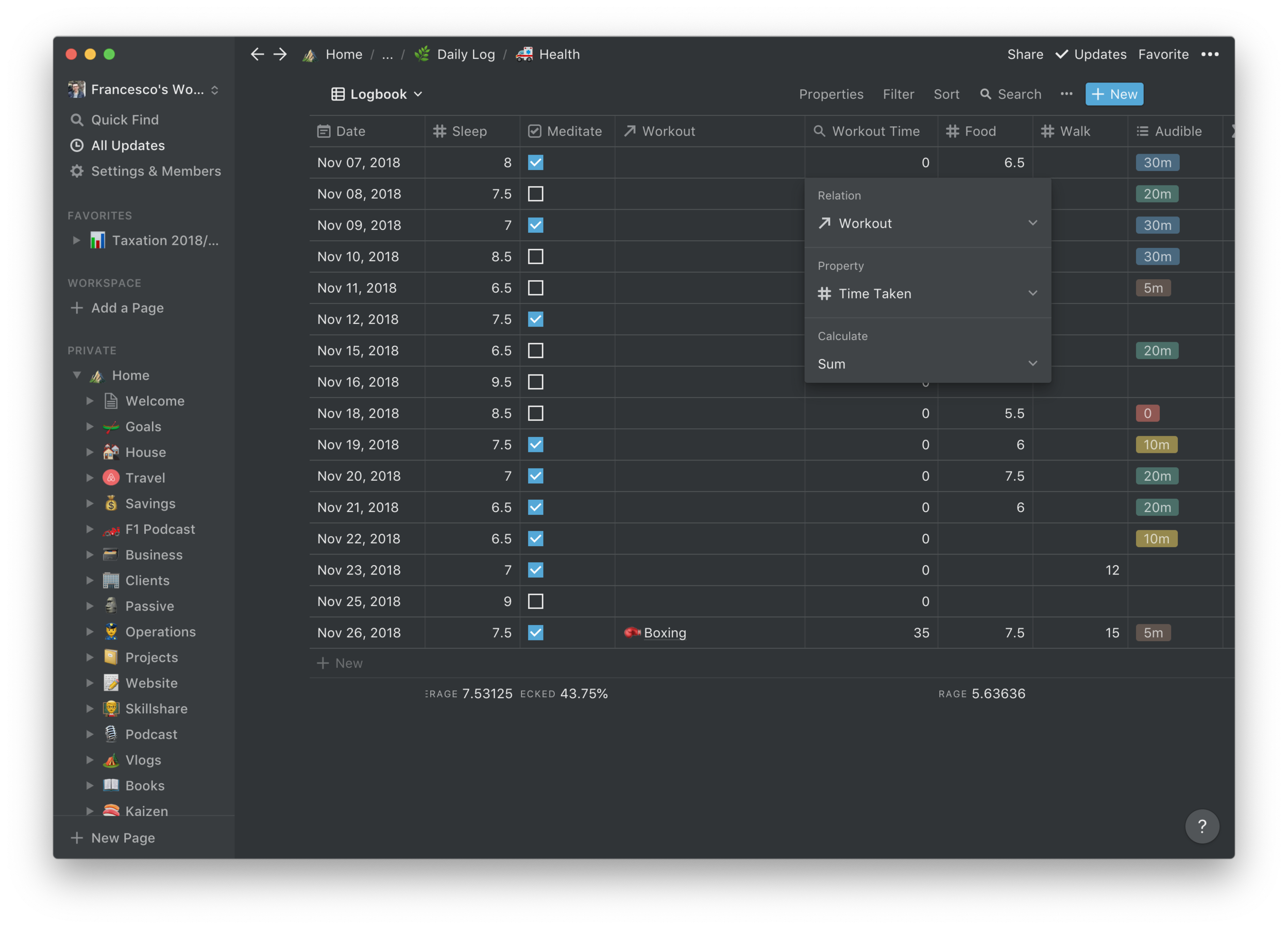Click the Health ambulance icon in the breadcrumb

coord(524,54)
